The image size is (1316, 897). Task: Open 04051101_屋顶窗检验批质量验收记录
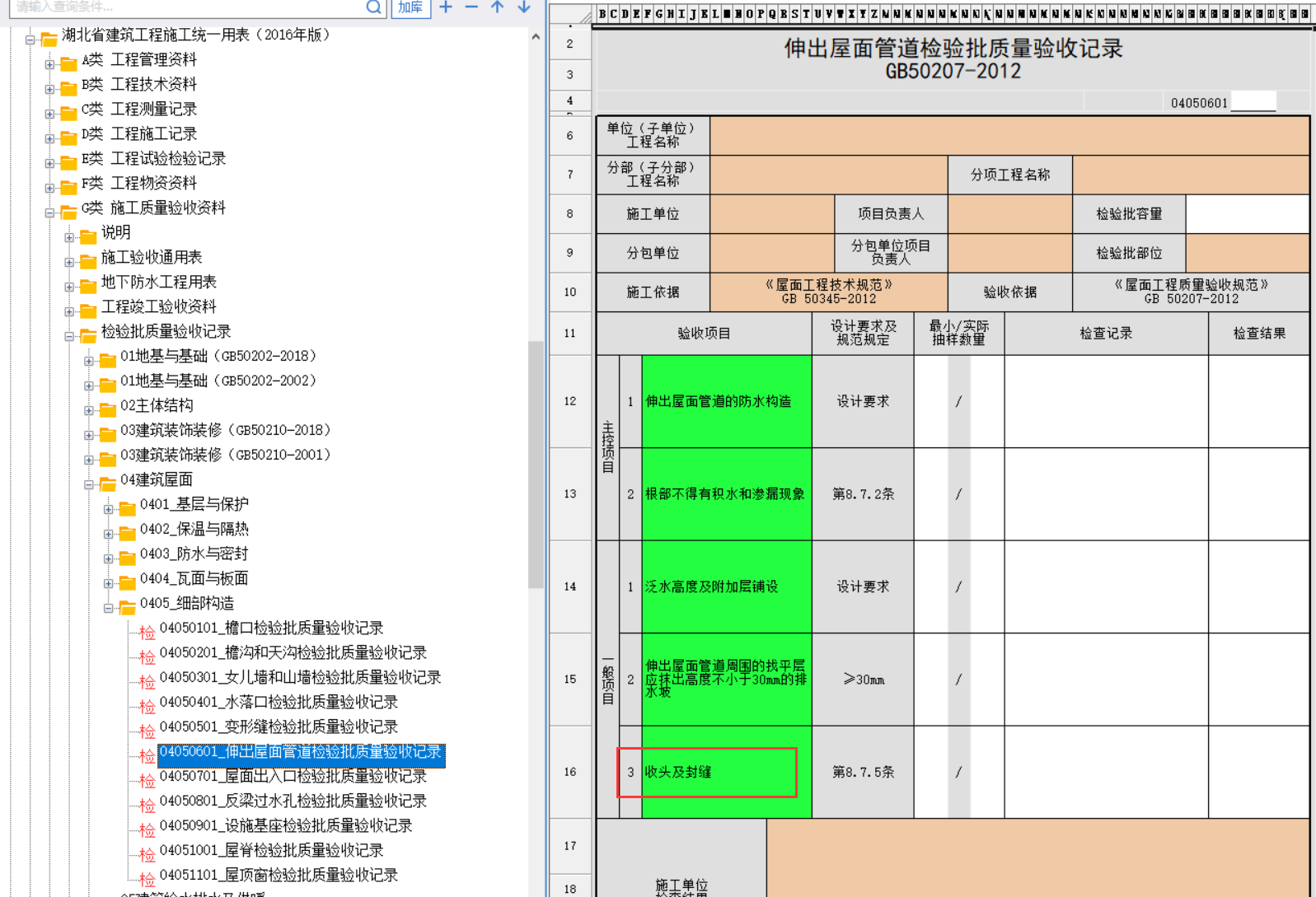point(279,875)
